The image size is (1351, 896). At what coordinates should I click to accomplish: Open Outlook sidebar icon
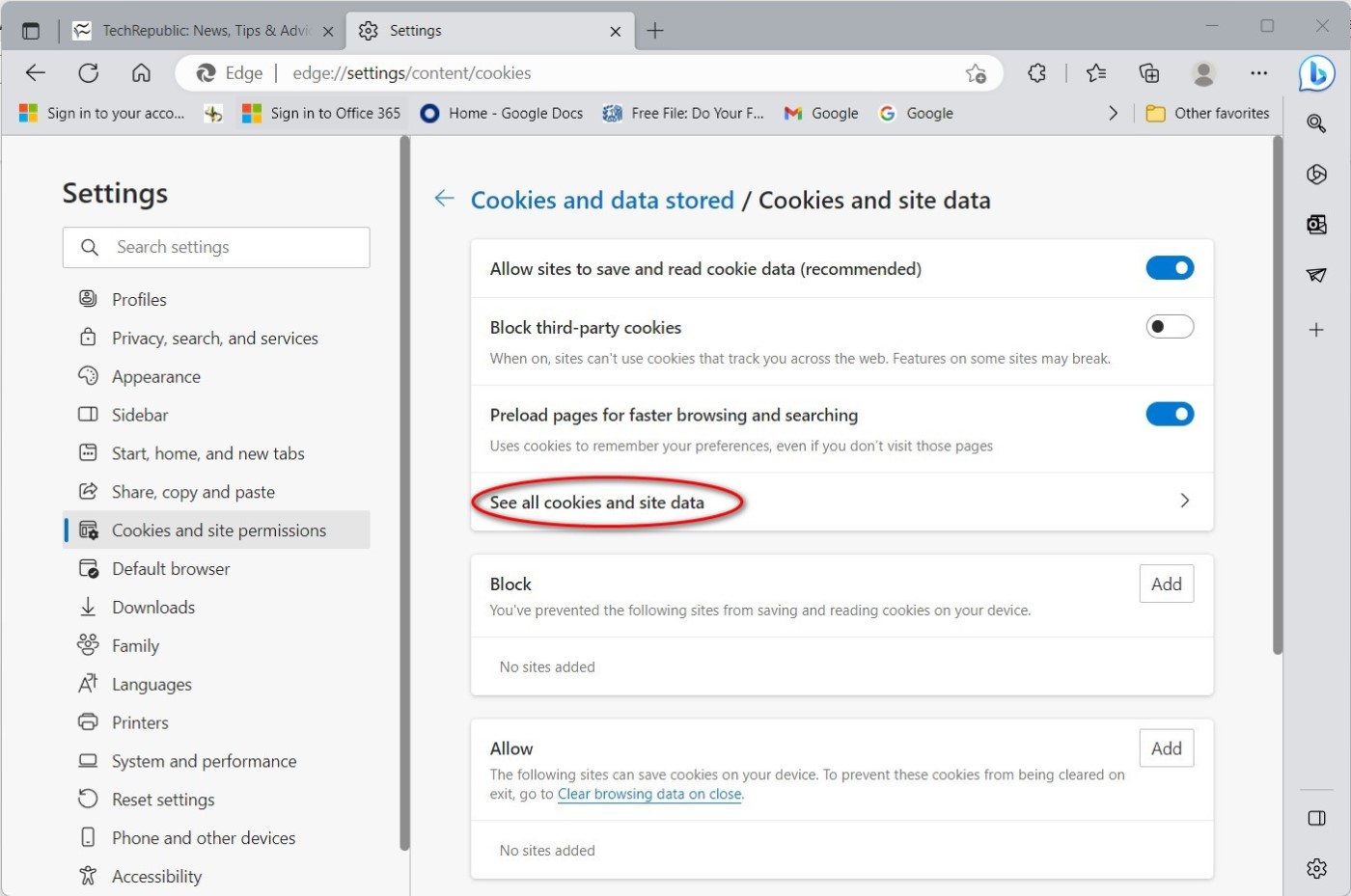(1316, 225)
